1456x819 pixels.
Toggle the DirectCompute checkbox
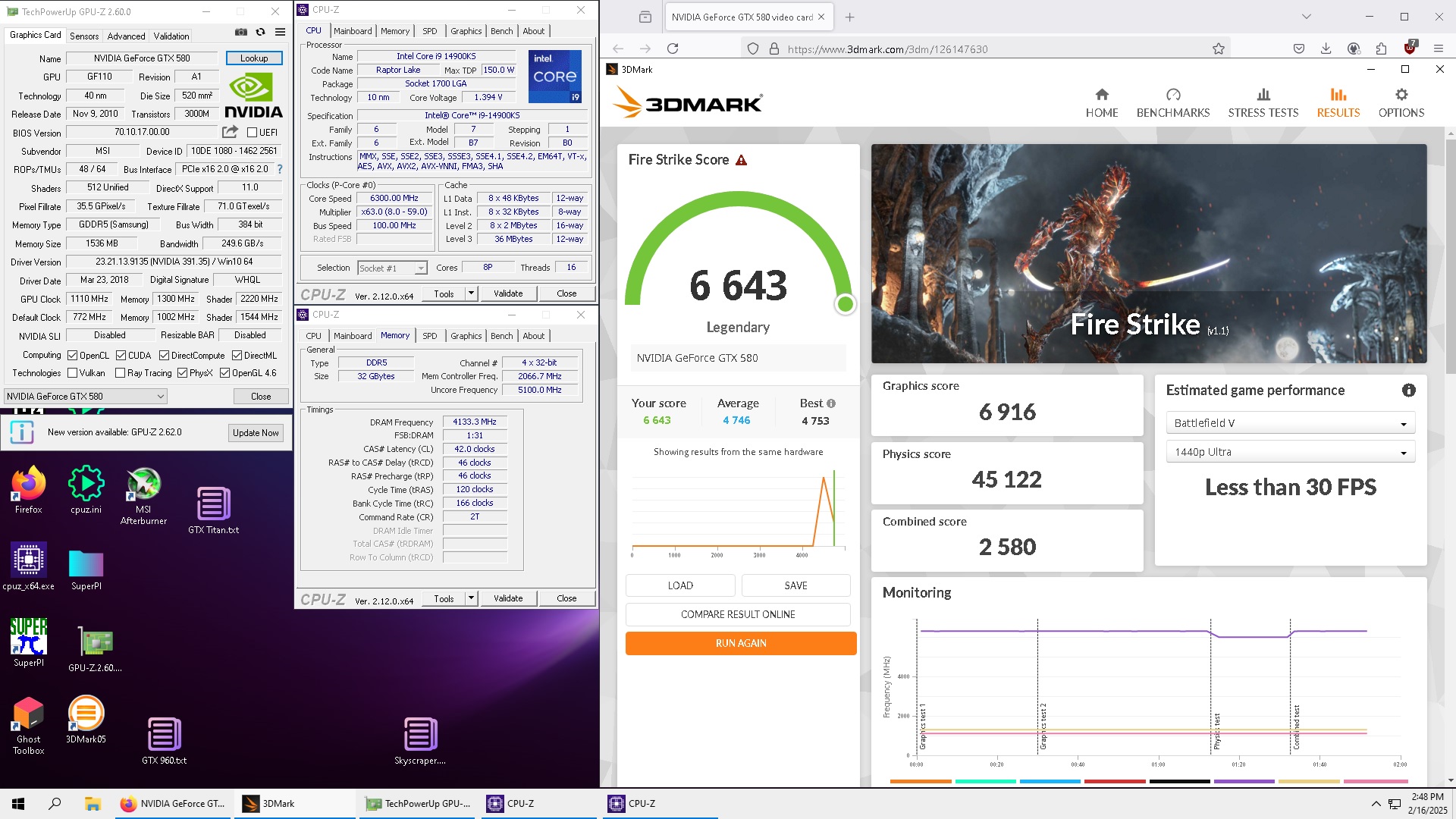[x=164, y=356]
